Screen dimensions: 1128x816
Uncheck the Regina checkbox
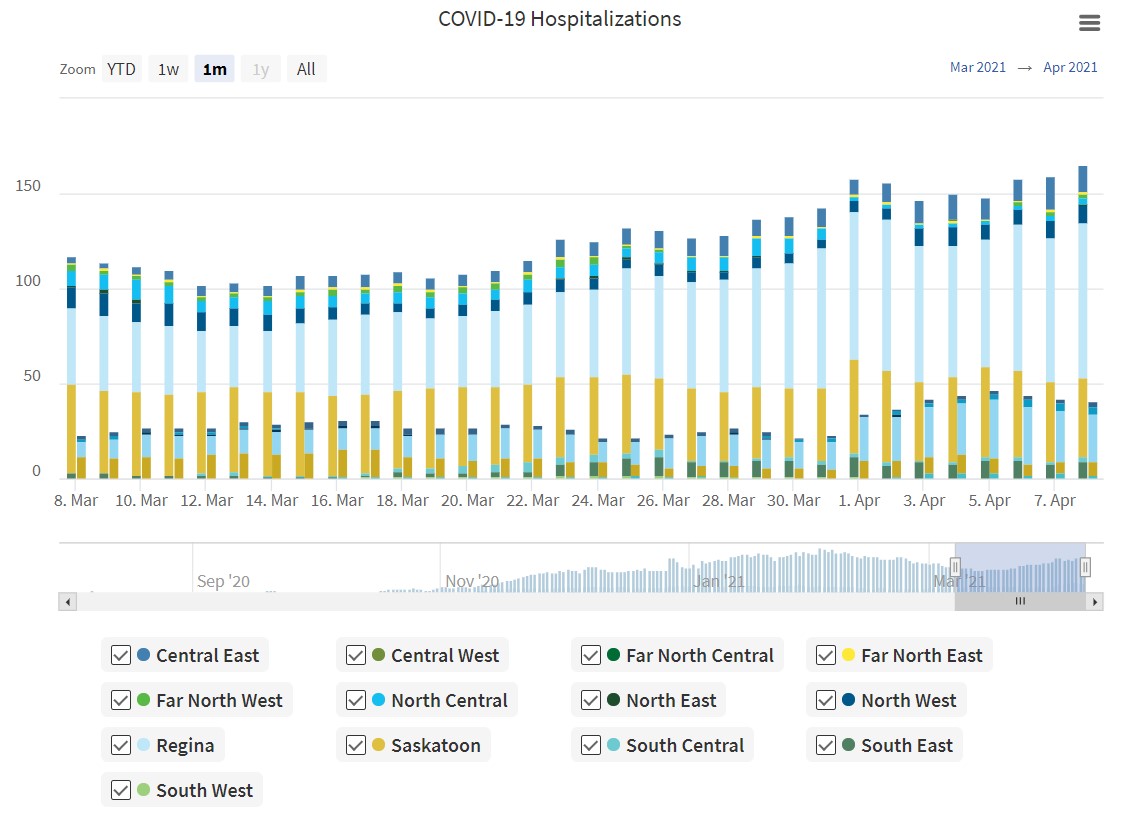(121, 745)
